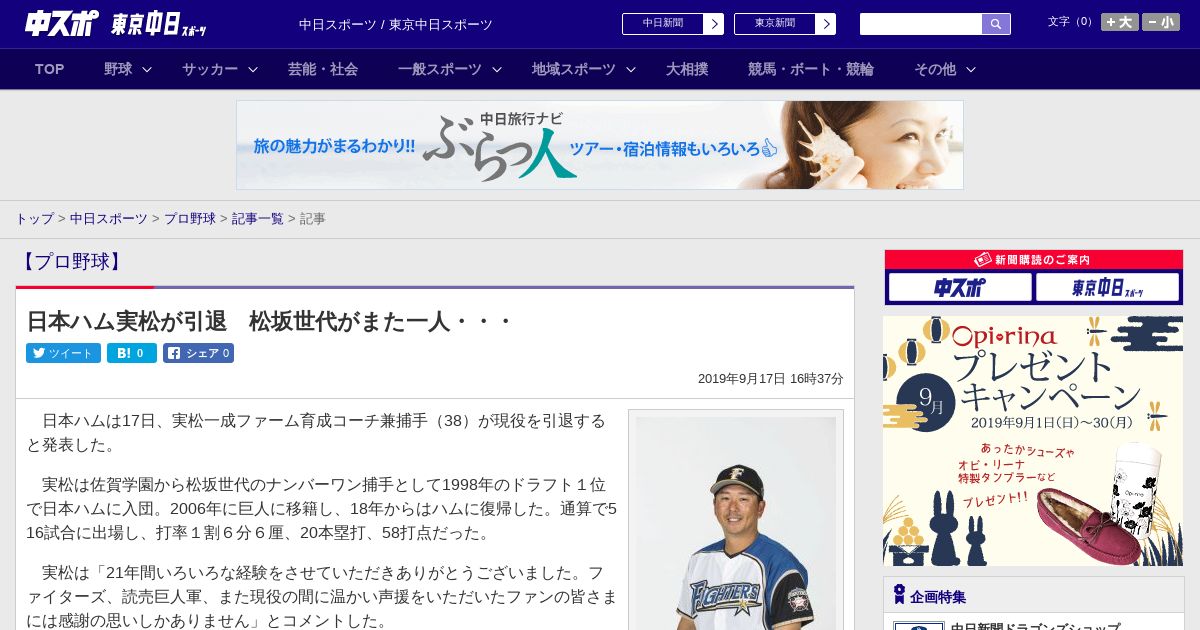Expand the 一般スポーツ dropdown chevron
Screen dimensions: 1200x630
(x=497, y=69)
